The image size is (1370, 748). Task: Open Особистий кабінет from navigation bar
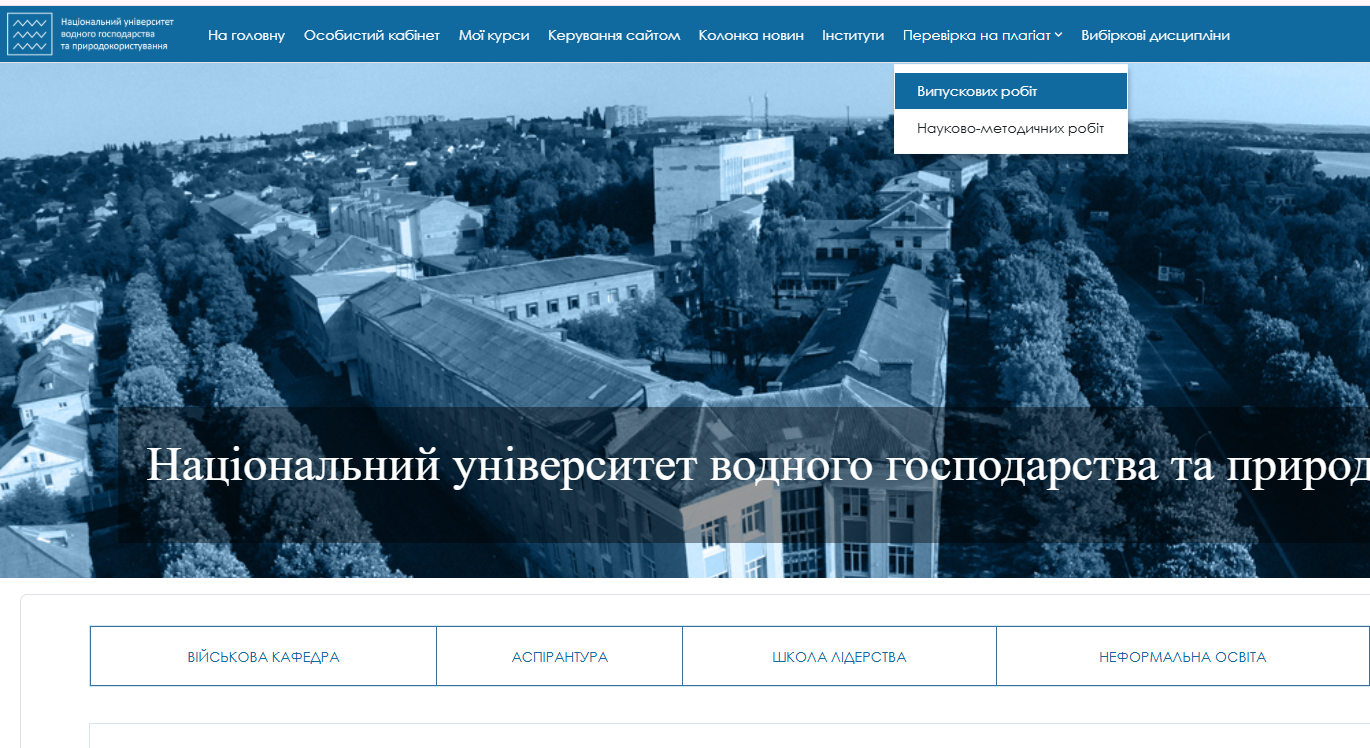pos(371,35)
